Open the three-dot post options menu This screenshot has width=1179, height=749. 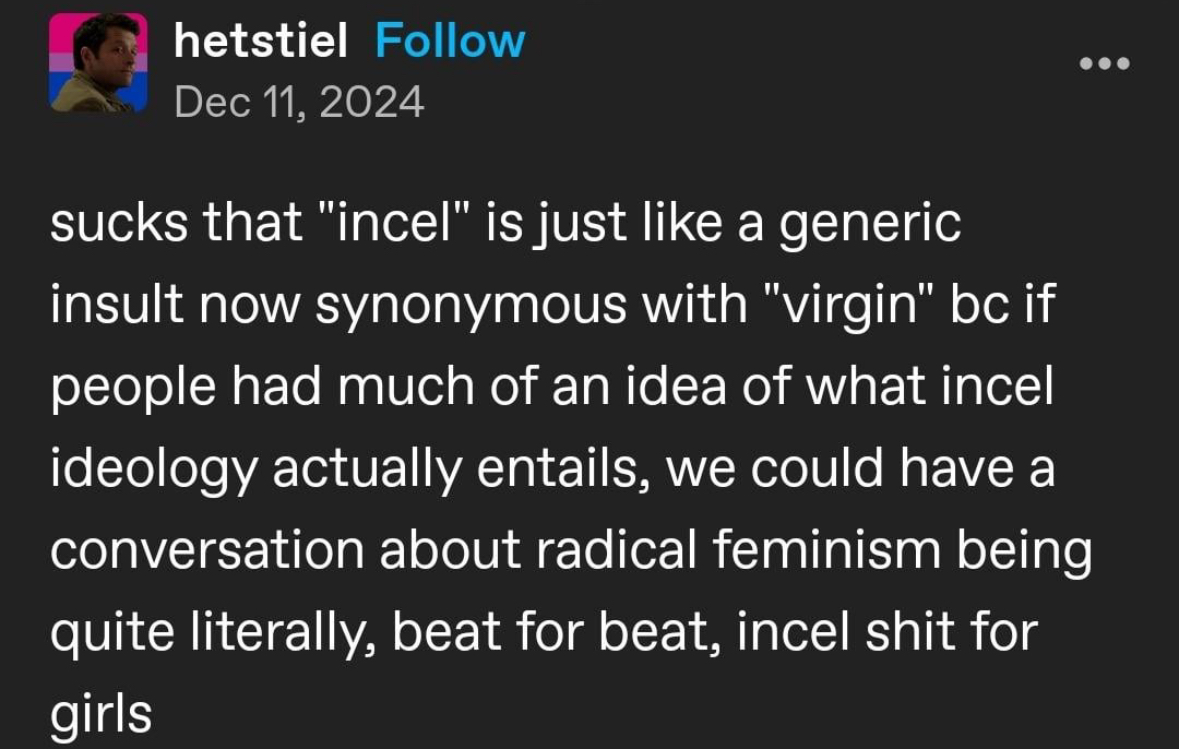tap(1105, 64)
